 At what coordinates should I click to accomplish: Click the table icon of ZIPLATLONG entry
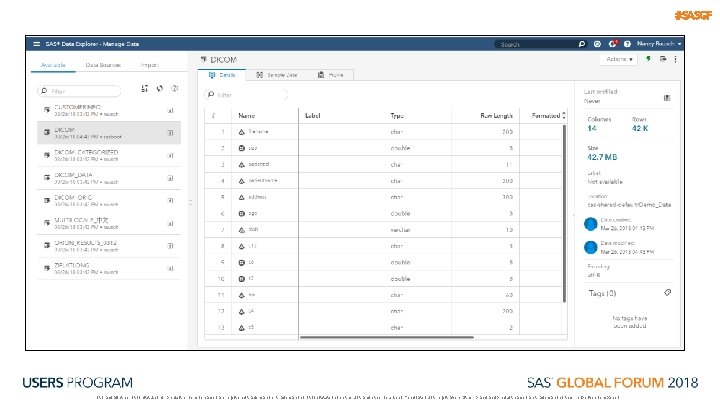[47, 268]
